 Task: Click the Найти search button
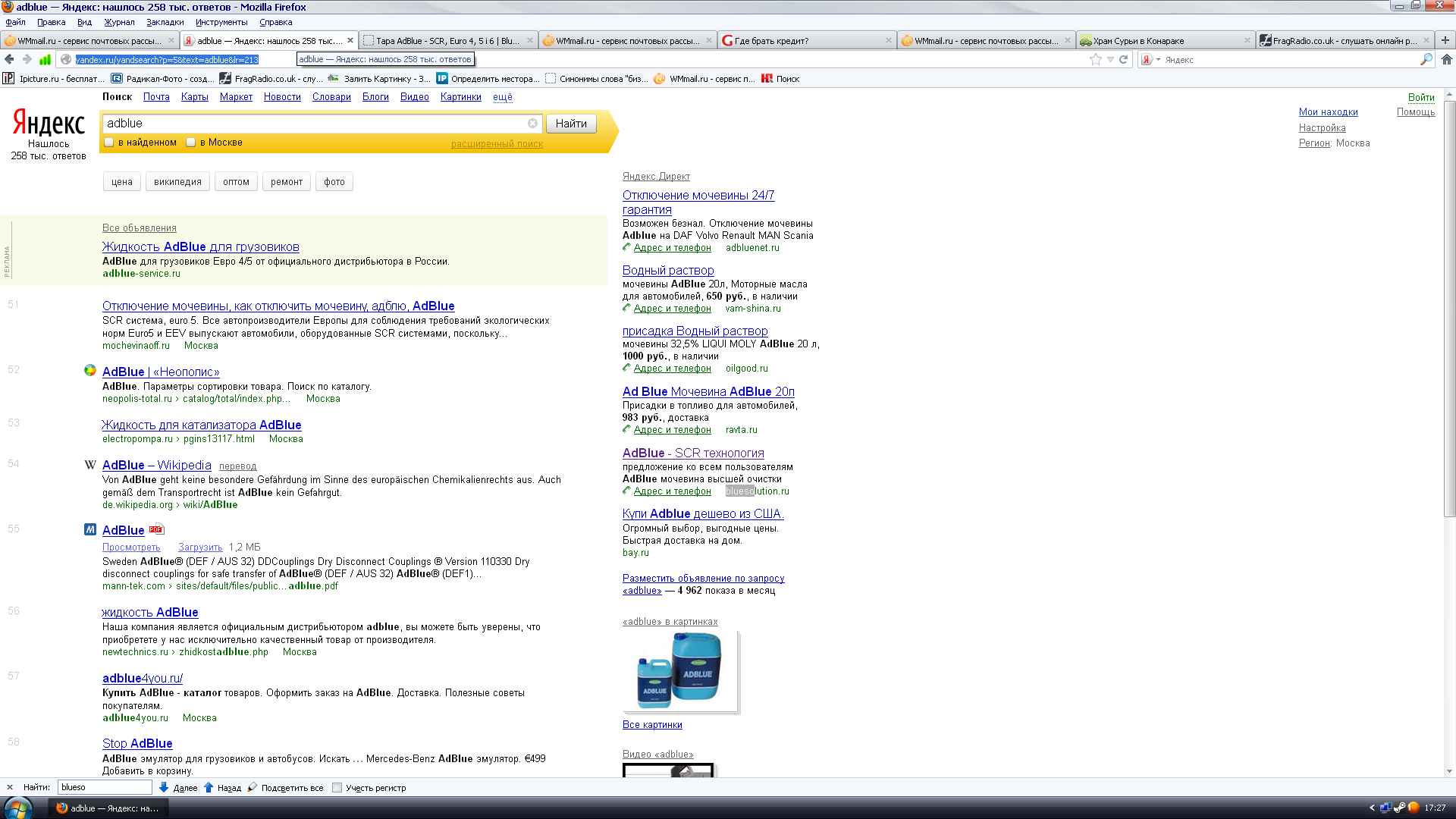click(571, 124)
